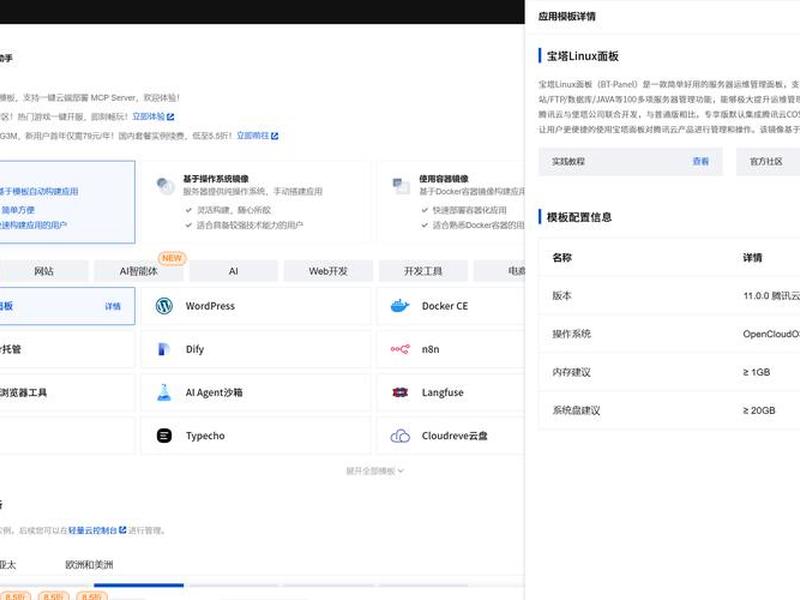Open the Web开发 category tab

(x=328, y=271)
